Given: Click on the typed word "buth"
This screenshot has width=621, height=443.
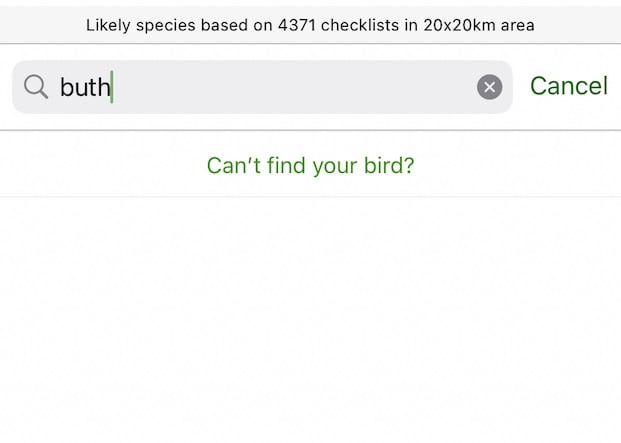Looking at the screenshot, I should (85, 88).
